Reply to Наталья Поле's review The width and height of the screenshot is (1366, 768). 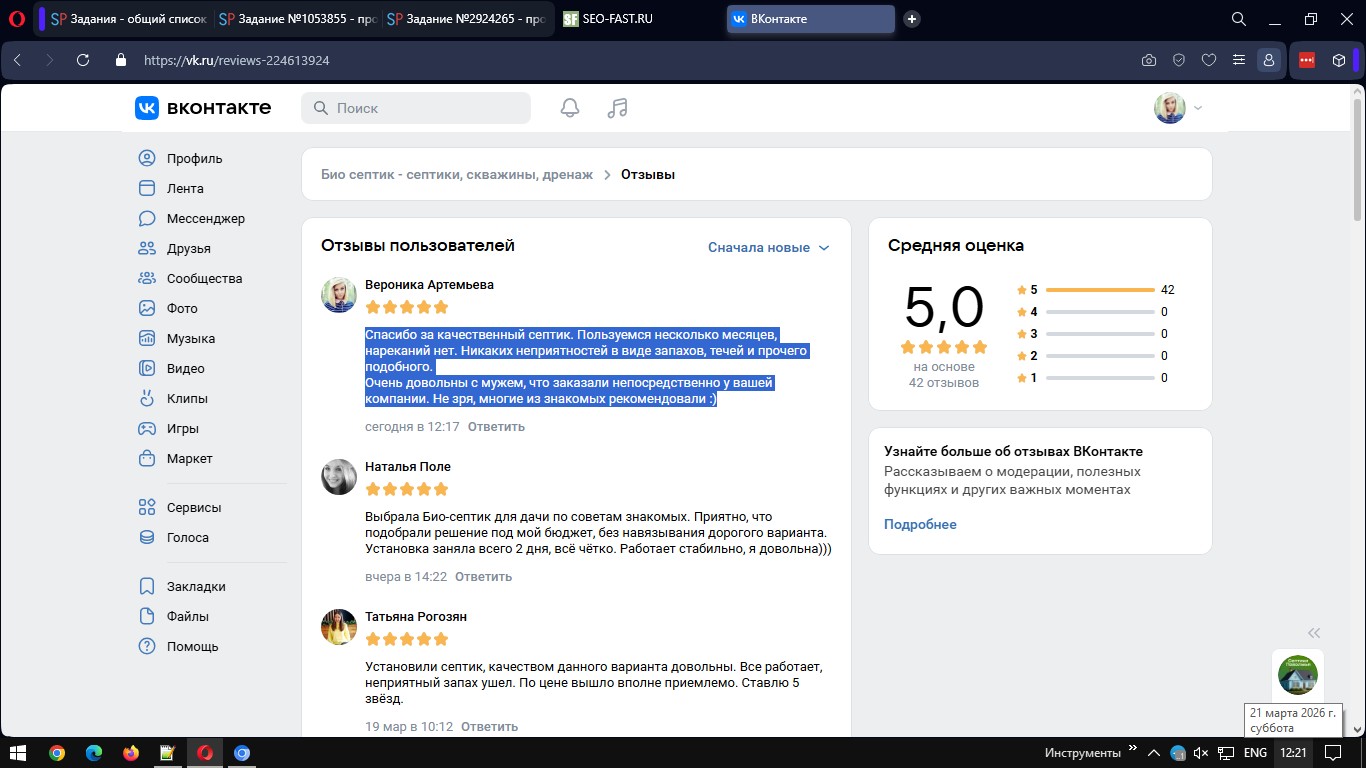(483, 577)
